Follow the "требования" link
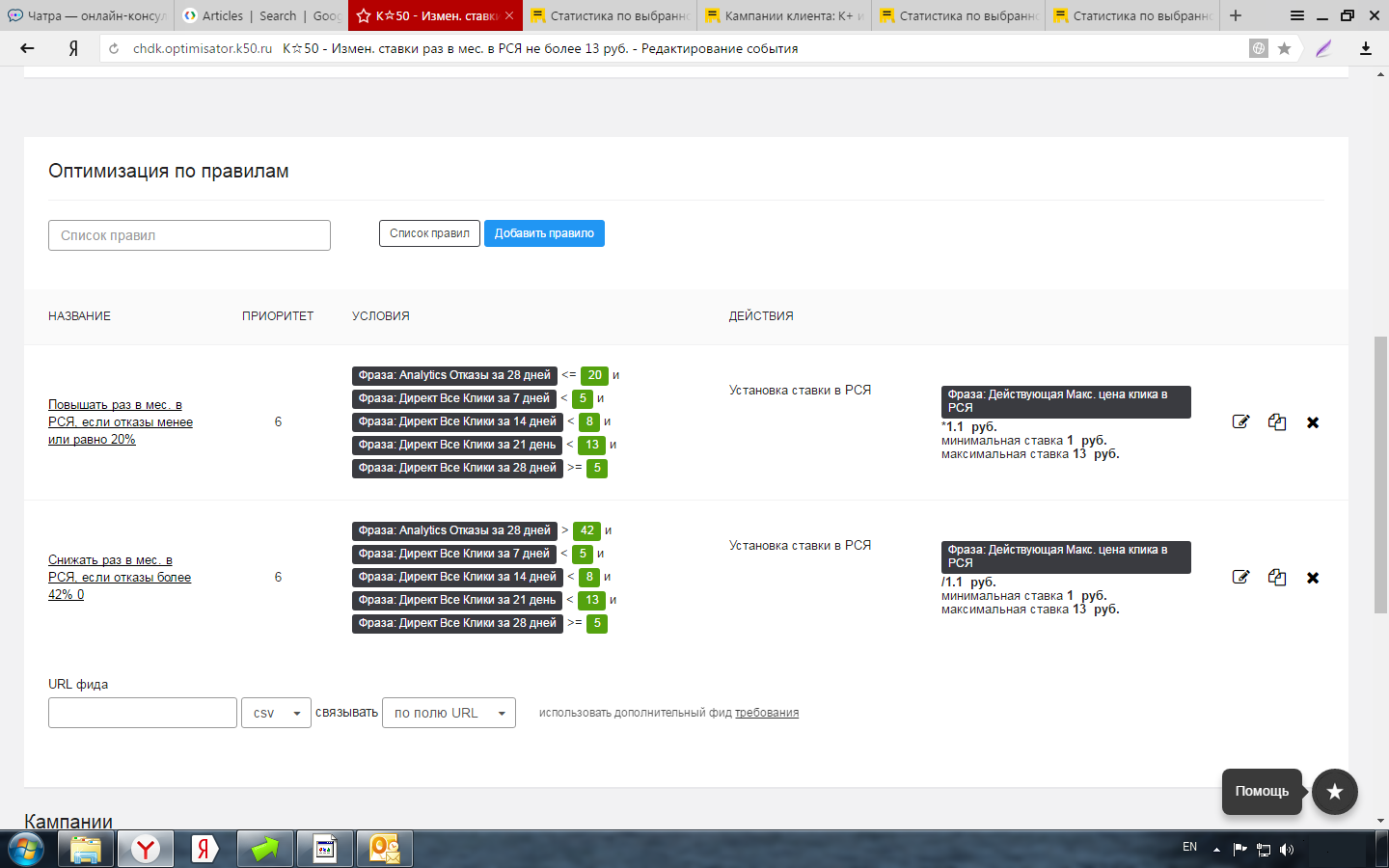The image size is (1389, 868). (x=767, y=713)
